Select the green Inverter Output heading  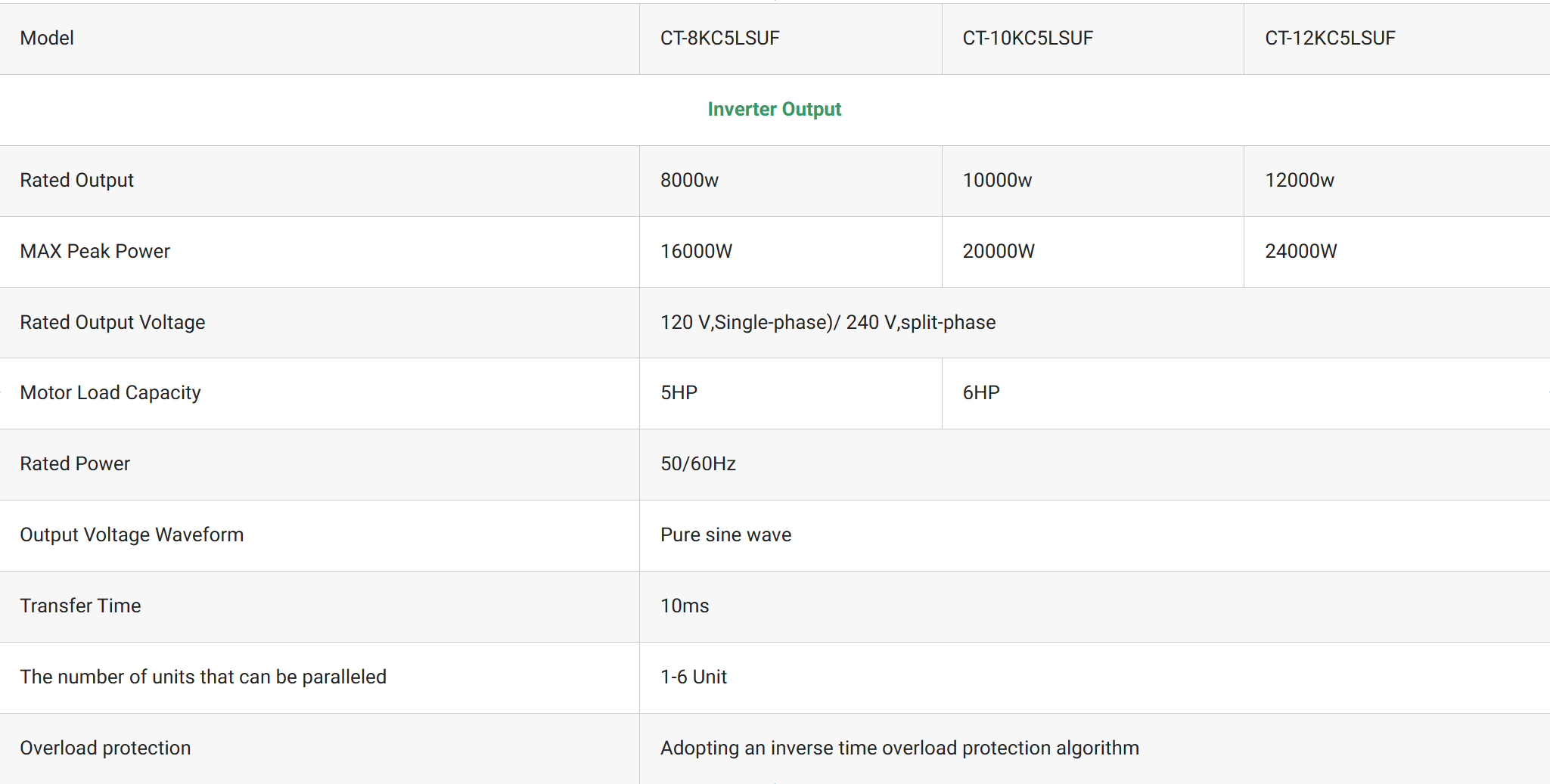(774, 109)
